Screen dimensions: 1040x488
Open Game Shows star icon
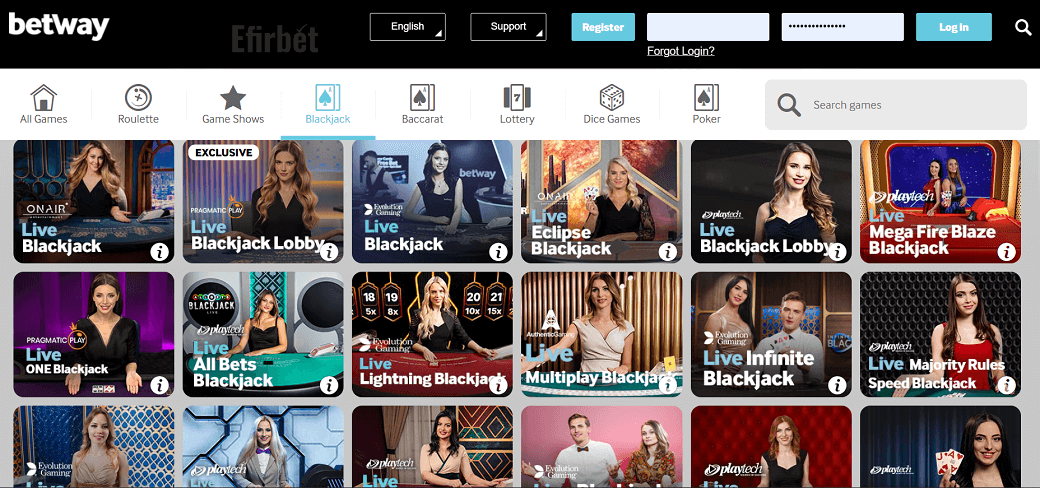click(233, 97)
